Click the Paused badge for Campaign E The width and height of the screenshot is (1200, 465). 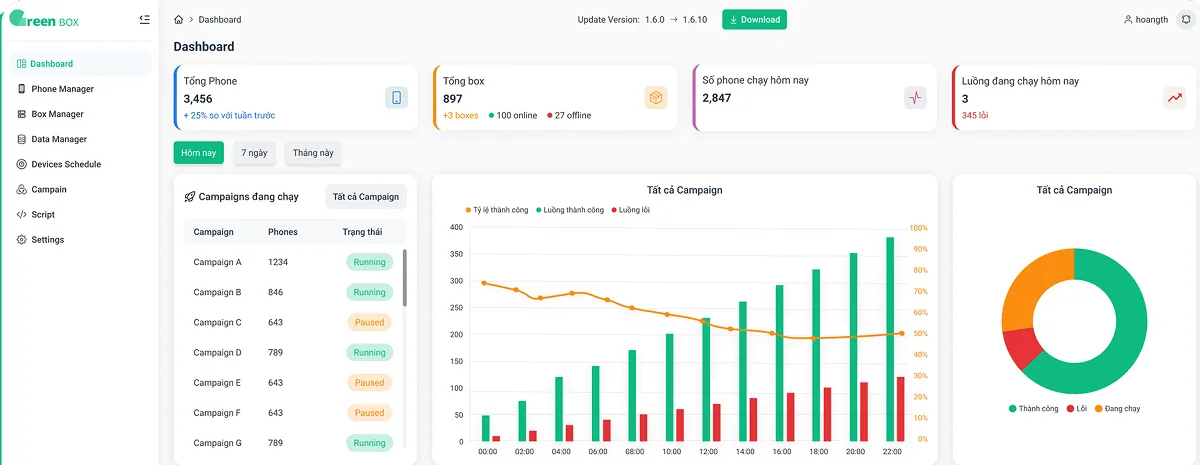(369, 382)
